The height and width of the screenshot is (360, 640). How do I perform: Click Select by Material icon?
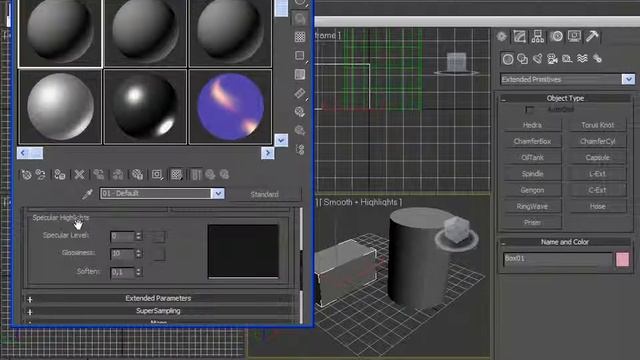click(300, 130)
